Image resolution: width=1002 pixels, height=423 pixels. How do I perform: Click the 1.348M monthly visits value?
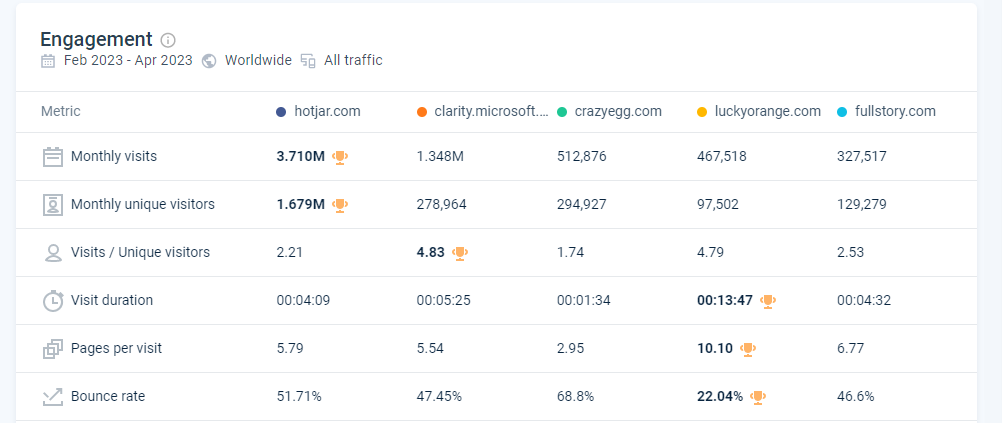[440, 157]
